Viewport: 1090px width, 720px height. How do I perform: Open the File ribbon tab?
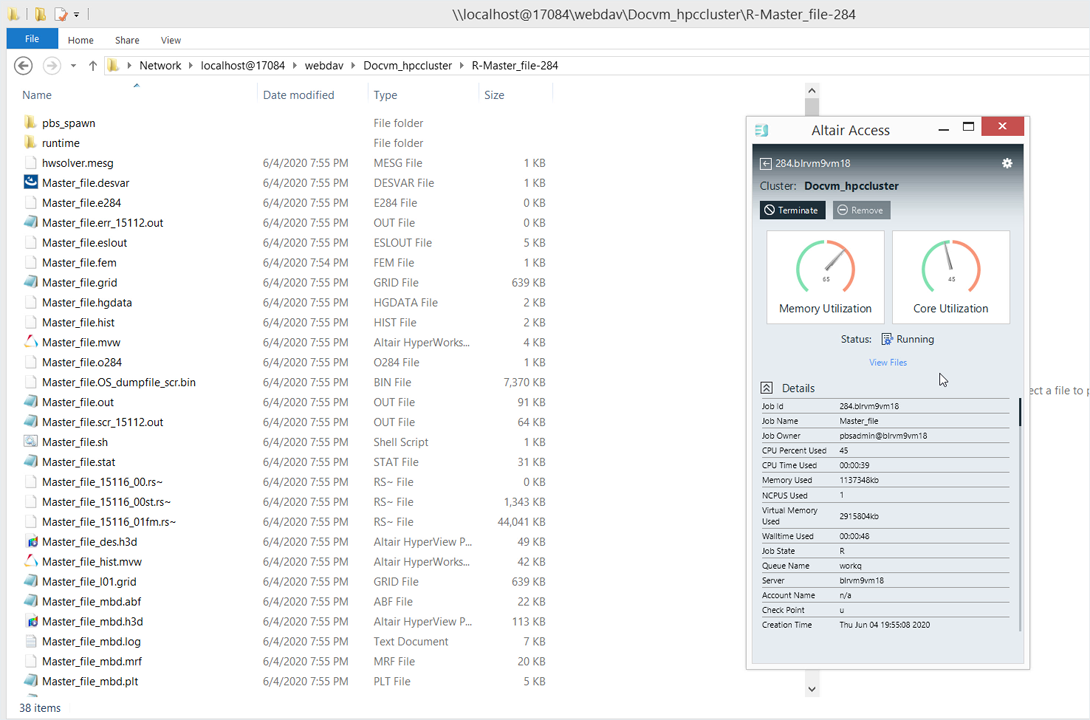coord(32,39)
